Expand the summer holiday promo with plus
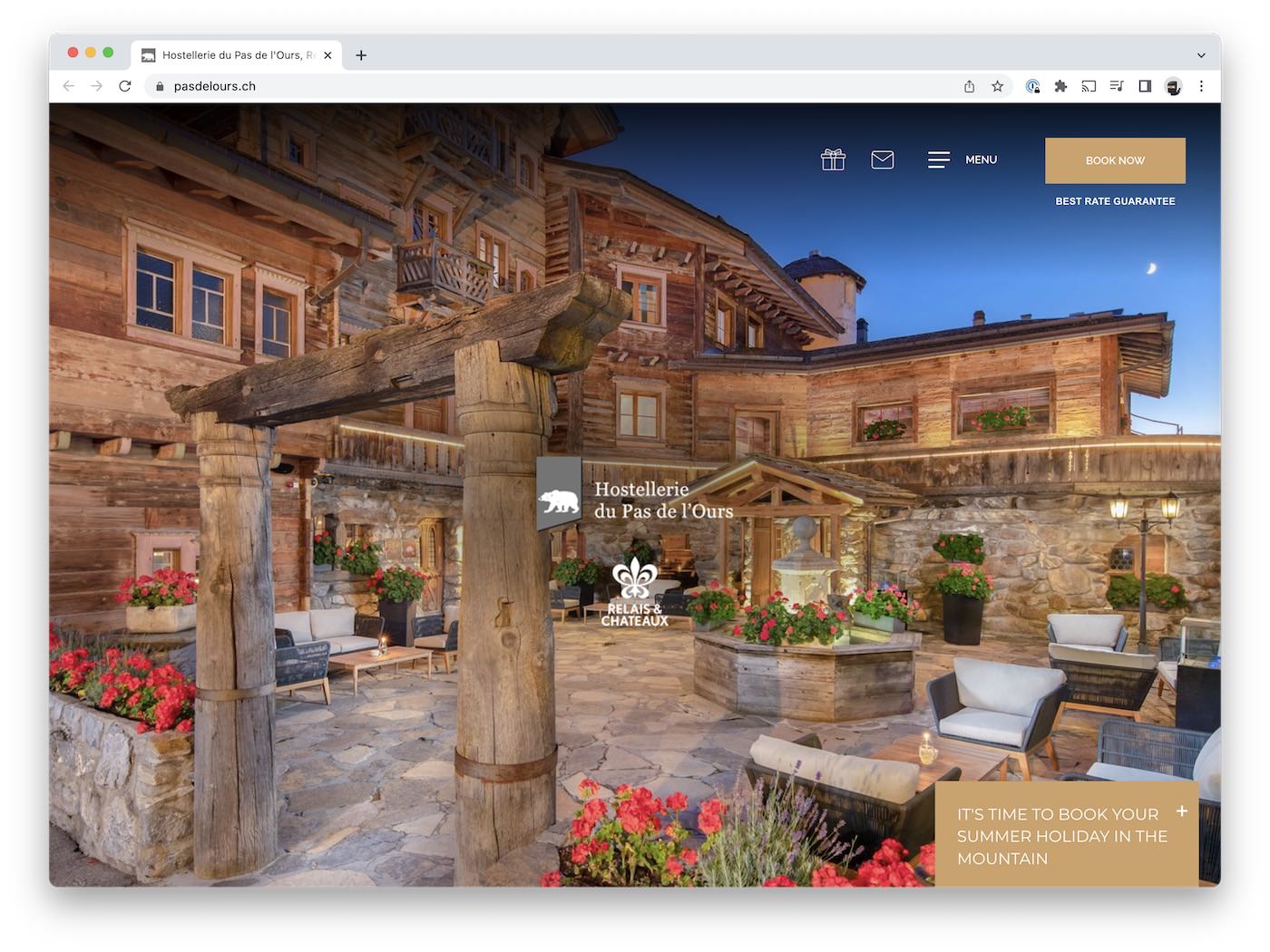The image size is (1270, 952). point(1182,811)
